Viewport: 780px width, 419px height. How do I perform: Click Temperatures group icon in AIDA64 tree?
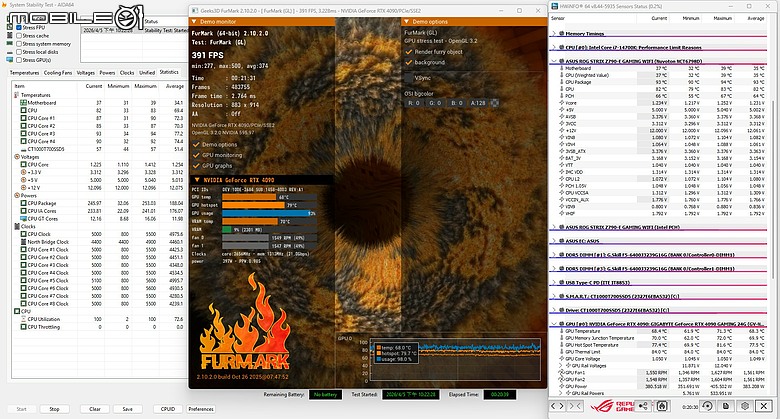click(x=17, y=95)
